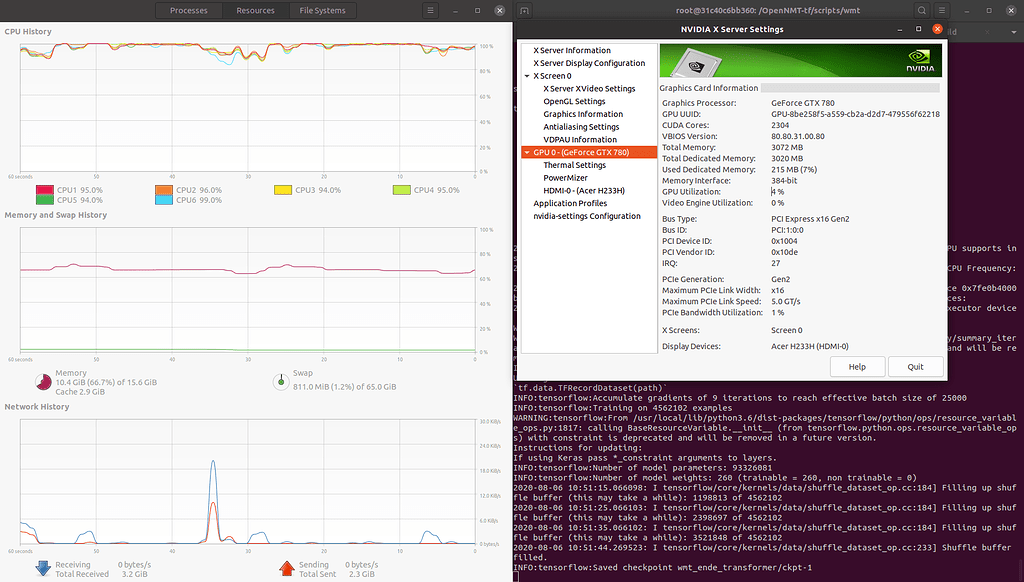Click the 'Training on 4562102 examples' terminal line
Screen dimensions: 1024x582
(x=622, y=408)
